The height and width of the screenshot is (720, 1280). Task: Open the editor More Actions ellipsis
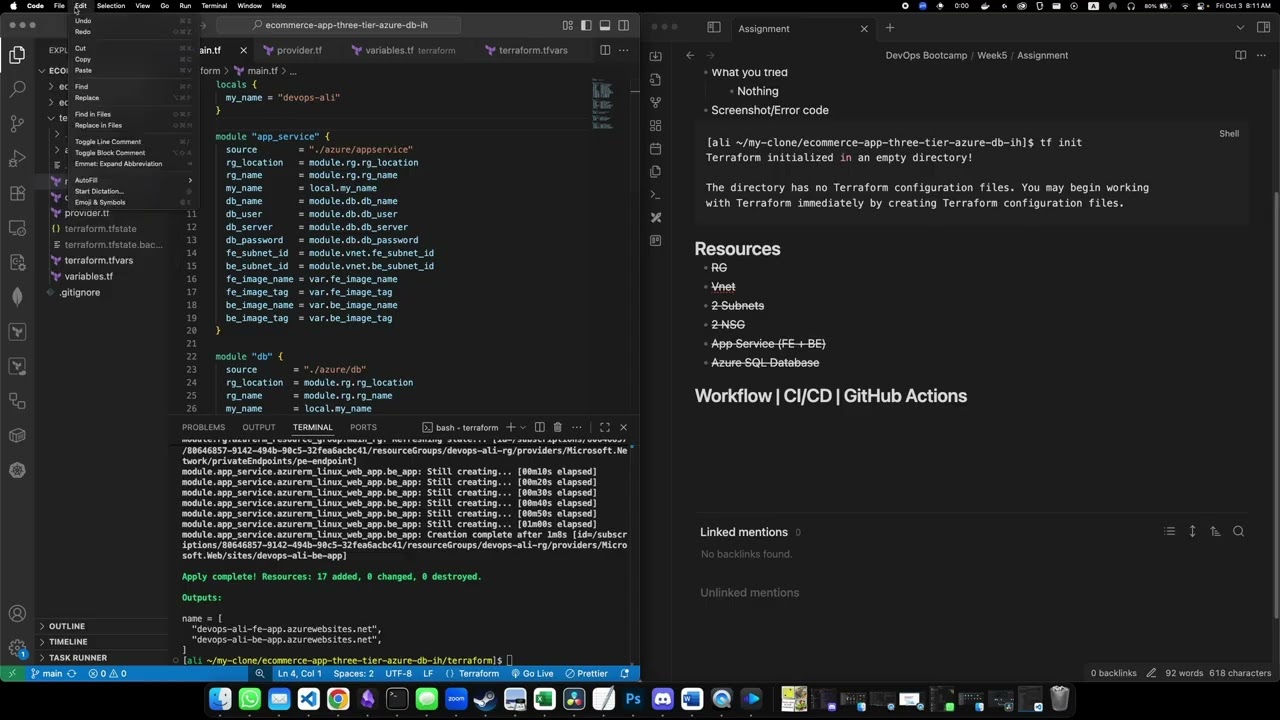624,50
